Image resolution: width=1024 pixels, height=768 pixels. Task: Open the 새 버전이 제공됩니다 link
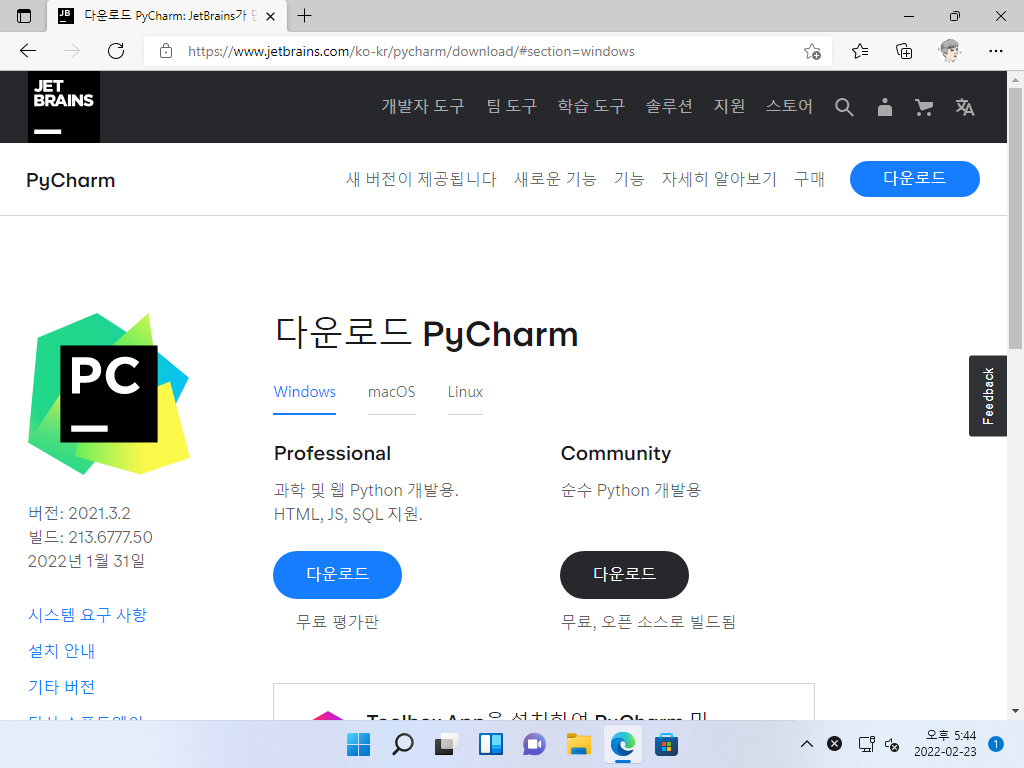421,179
